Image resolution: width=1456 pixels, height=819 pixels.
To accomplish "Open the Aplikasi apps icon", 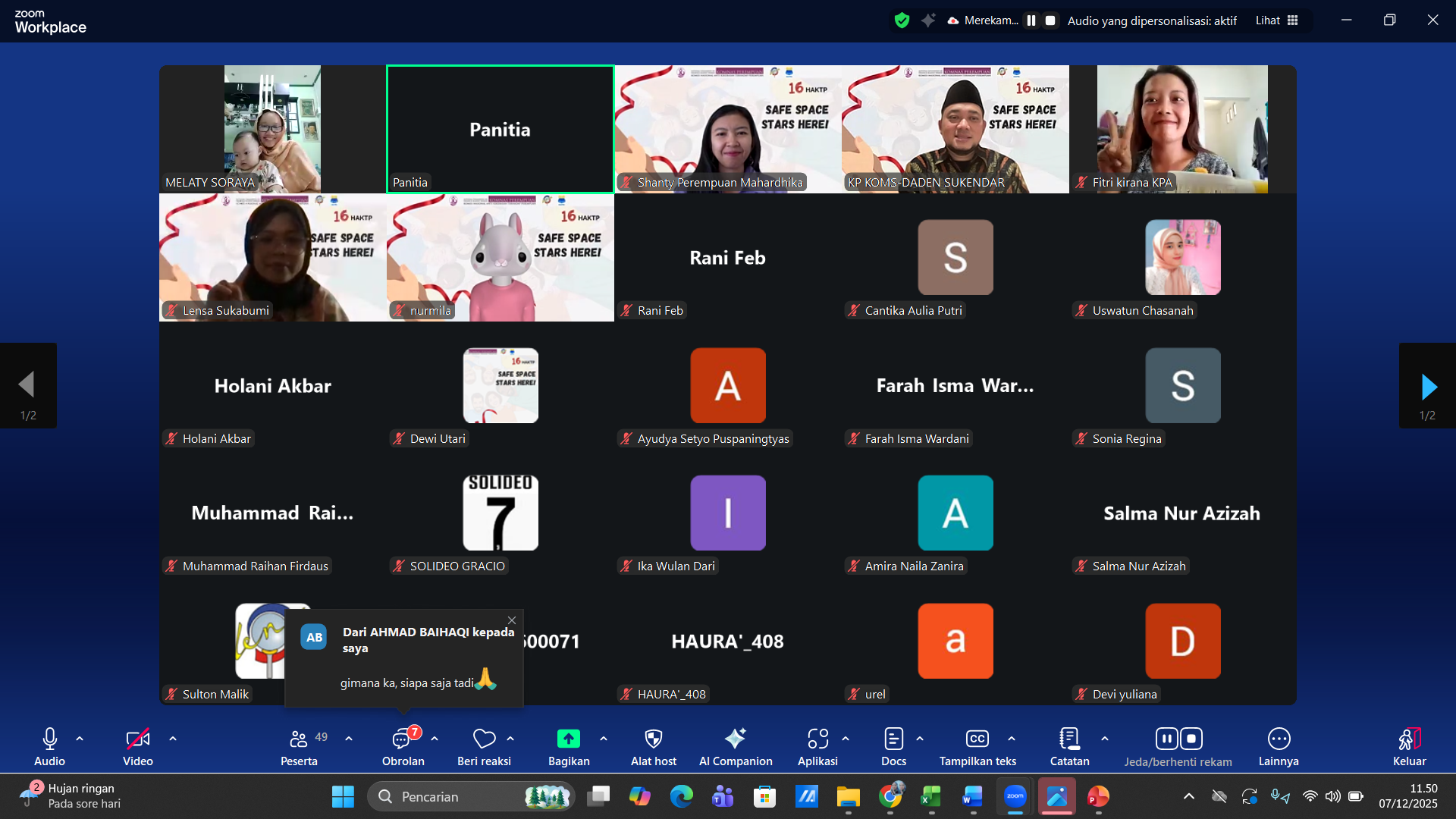I will (817, 739).
